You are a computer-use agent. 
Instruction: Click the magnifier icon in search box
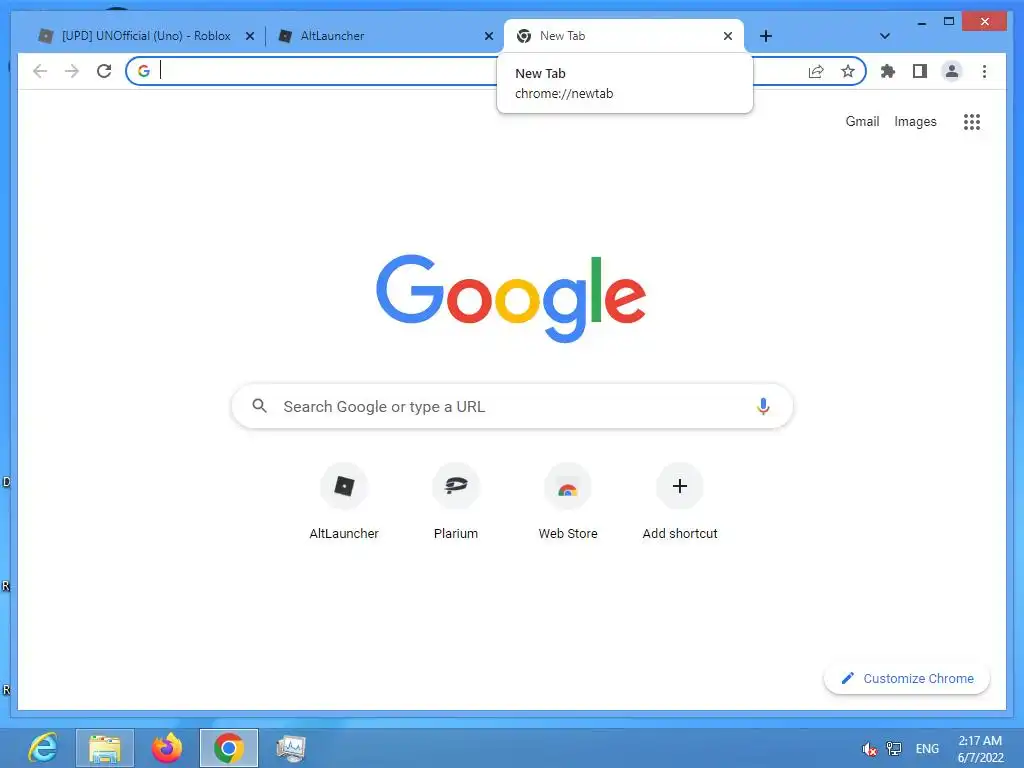[x=259, y=406]
